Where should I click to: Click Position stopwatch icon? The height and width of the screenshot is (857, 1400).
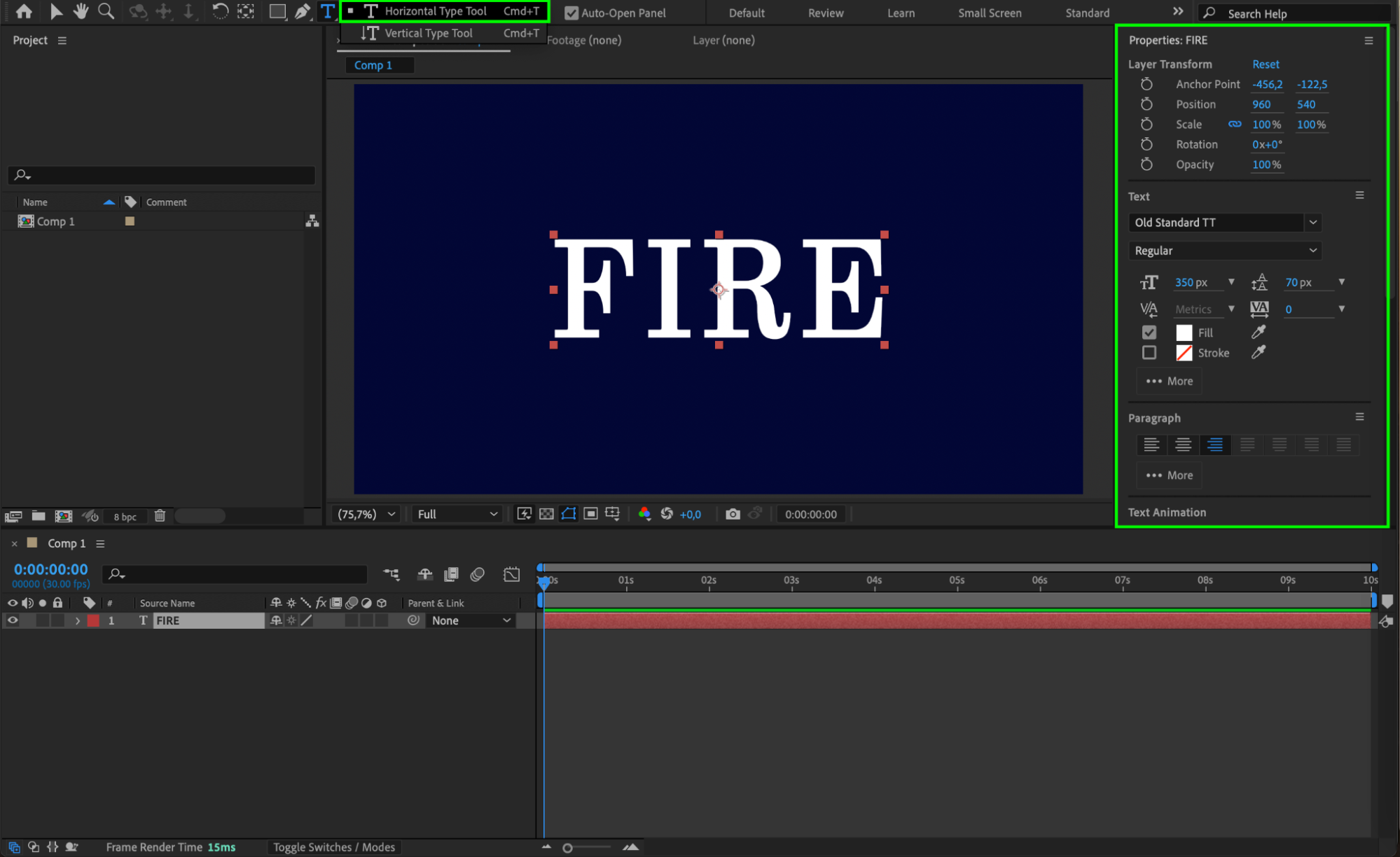[x=1146, y=104]
